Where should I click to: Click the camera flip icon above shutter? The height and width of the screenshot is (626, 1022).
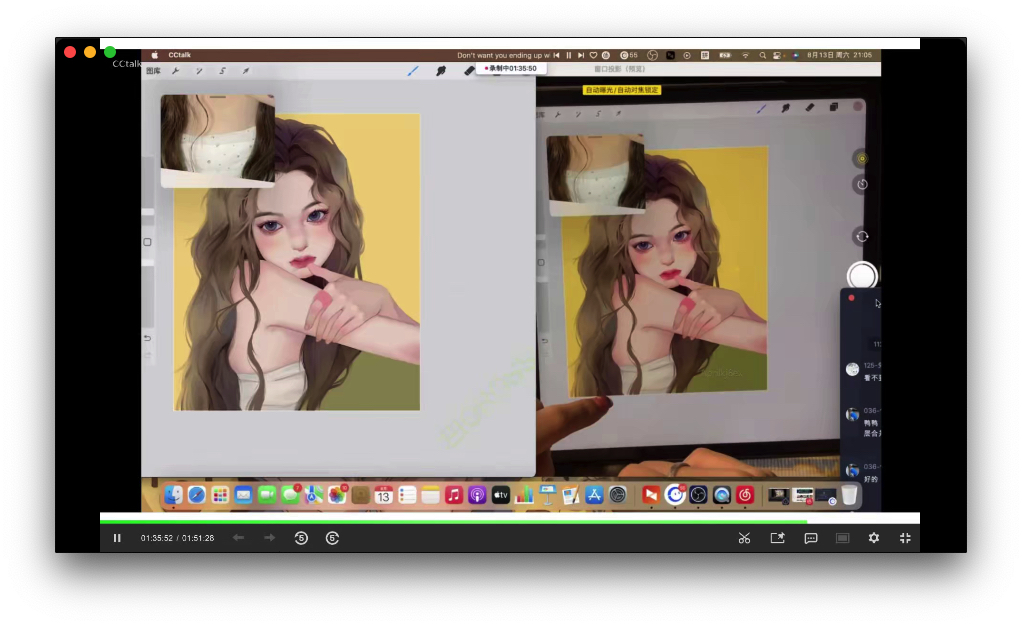[862, 237]
